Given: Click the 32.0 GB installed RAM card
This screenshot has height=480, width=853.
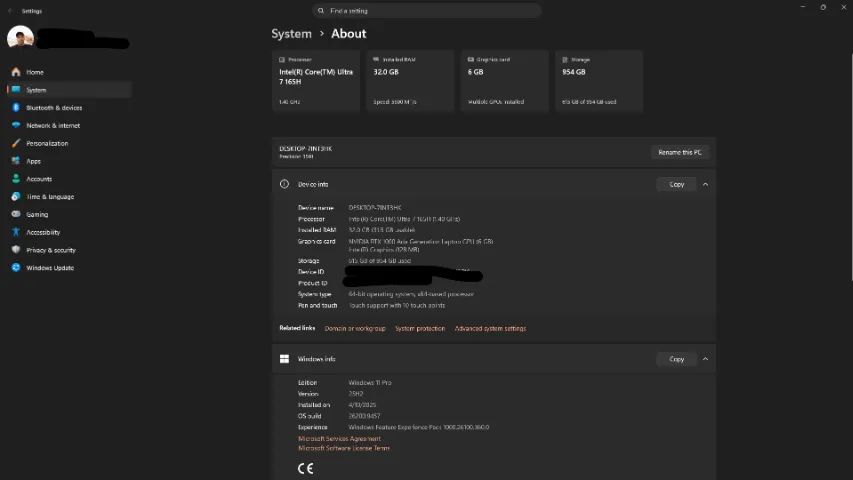Looking at the screenshot, I should click(410, 81).
